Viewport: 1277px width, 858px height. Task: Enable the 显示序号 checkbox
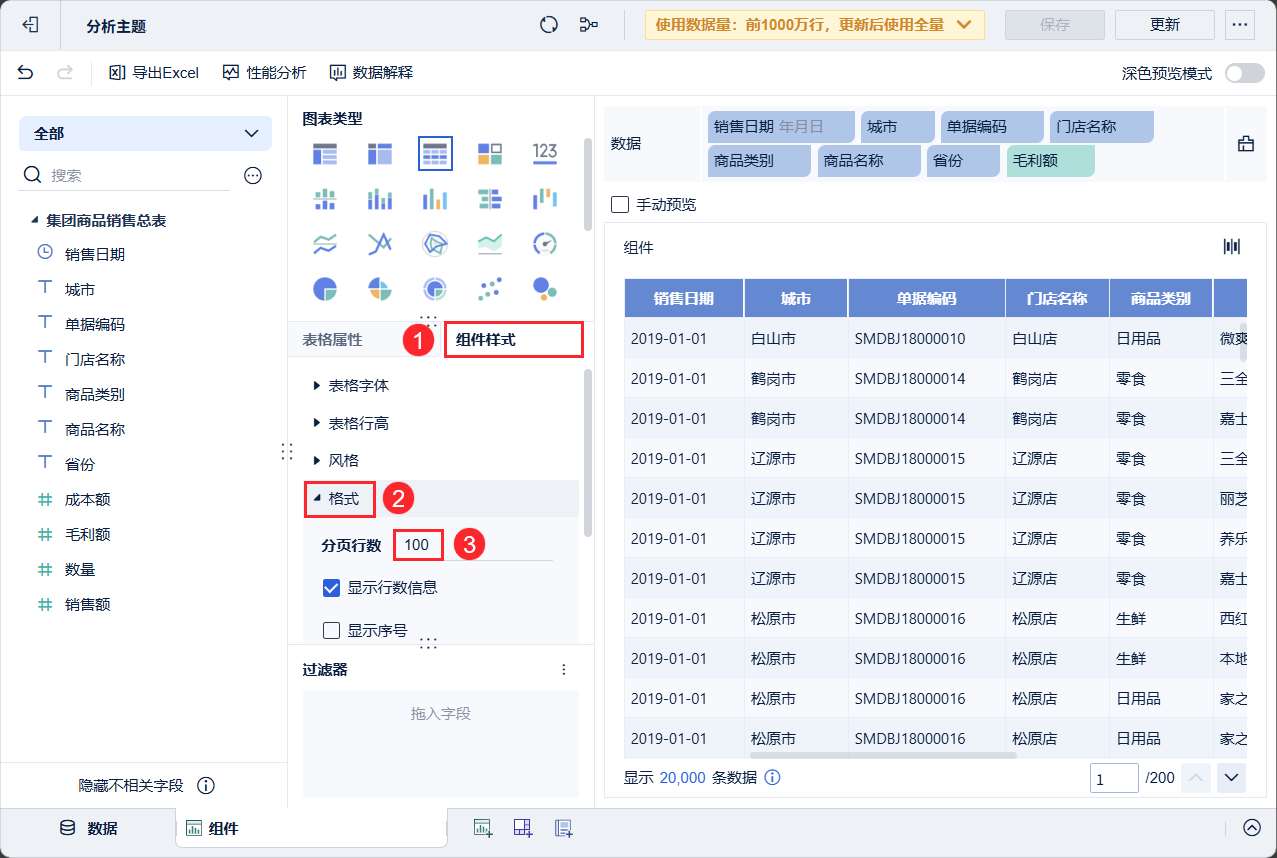coord(332,630)
